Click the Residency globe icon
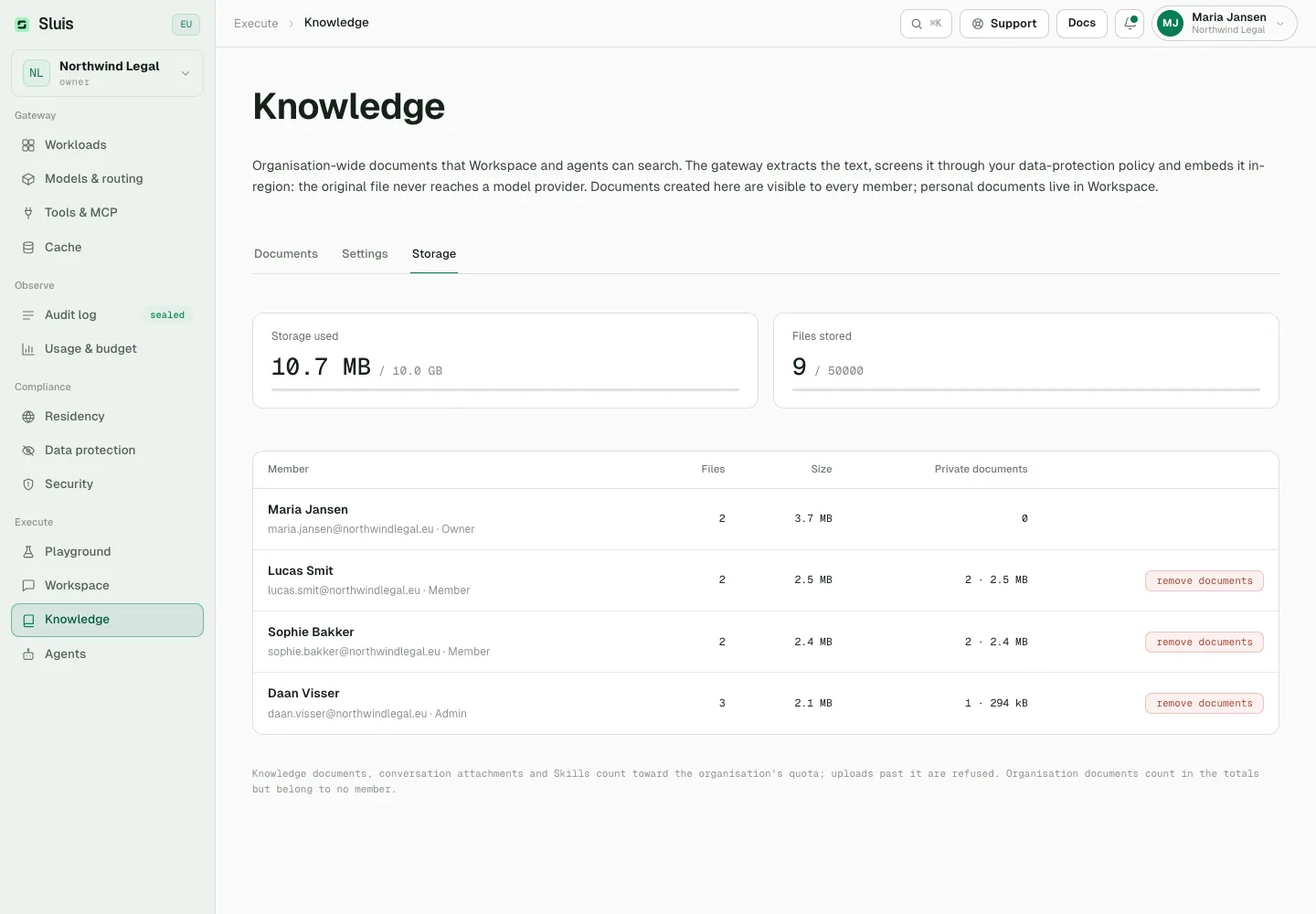Image resolution: width=1316 pixels, height=914 pixels. pyautogui.click(x=28, y=417)
